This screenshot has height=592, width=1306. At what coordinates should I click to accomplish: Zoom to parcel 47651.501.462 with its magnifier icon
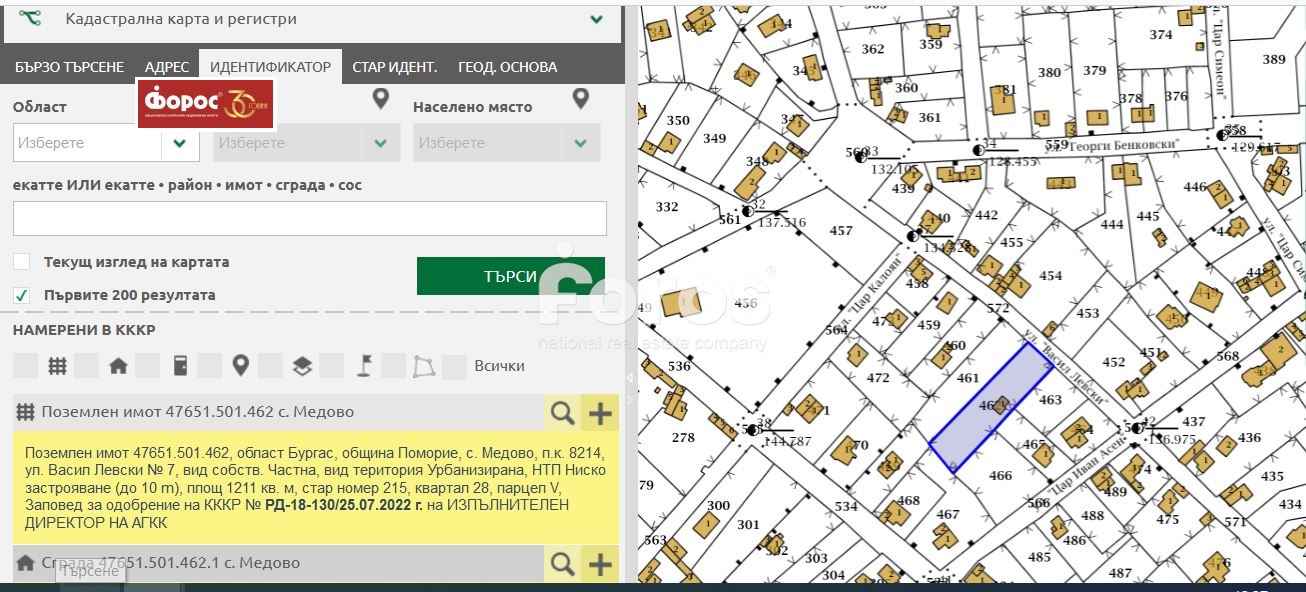point(563,412)
